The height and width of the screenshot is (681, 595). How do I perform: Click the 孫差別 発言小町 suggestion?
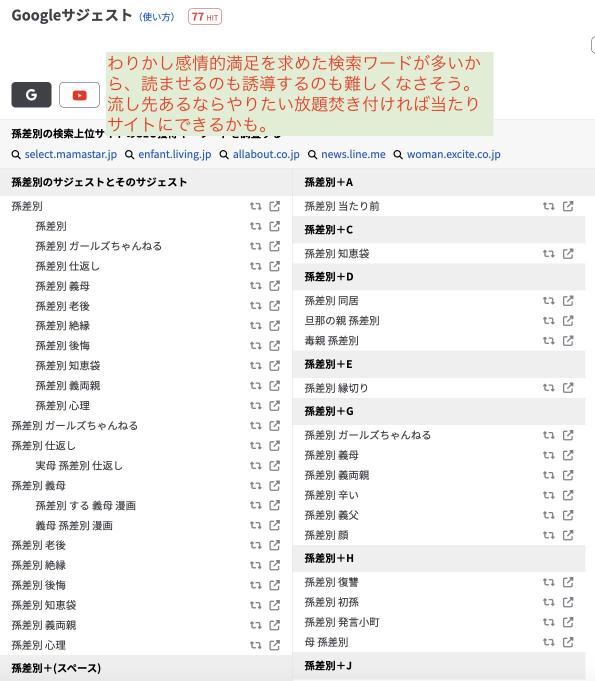pos(342,622)
